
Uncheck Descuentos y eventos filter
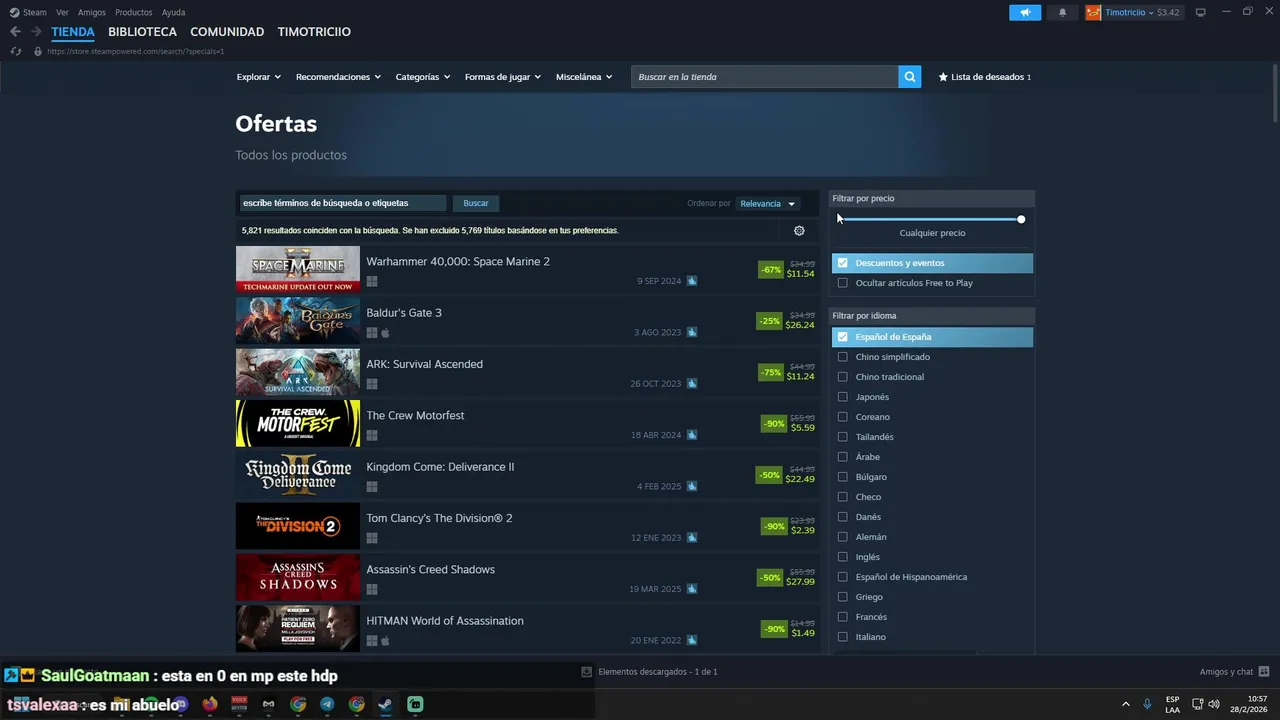pos(843,263)
